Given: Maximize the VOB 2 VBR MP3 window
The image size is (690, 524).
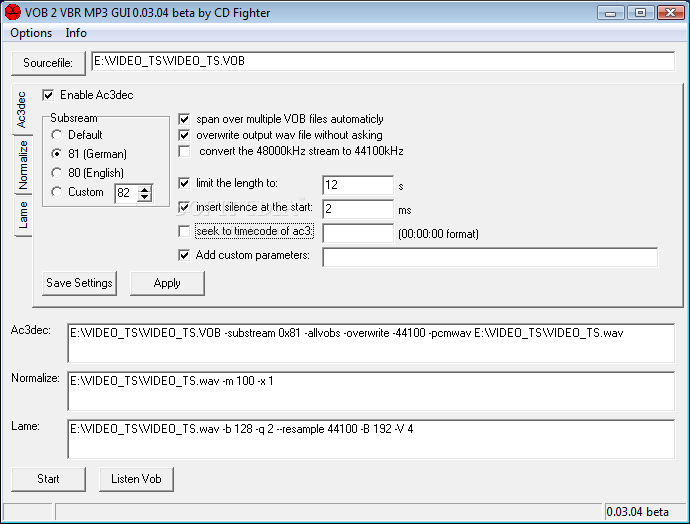Looking at the screenshot, I should (x=640, y=13).
